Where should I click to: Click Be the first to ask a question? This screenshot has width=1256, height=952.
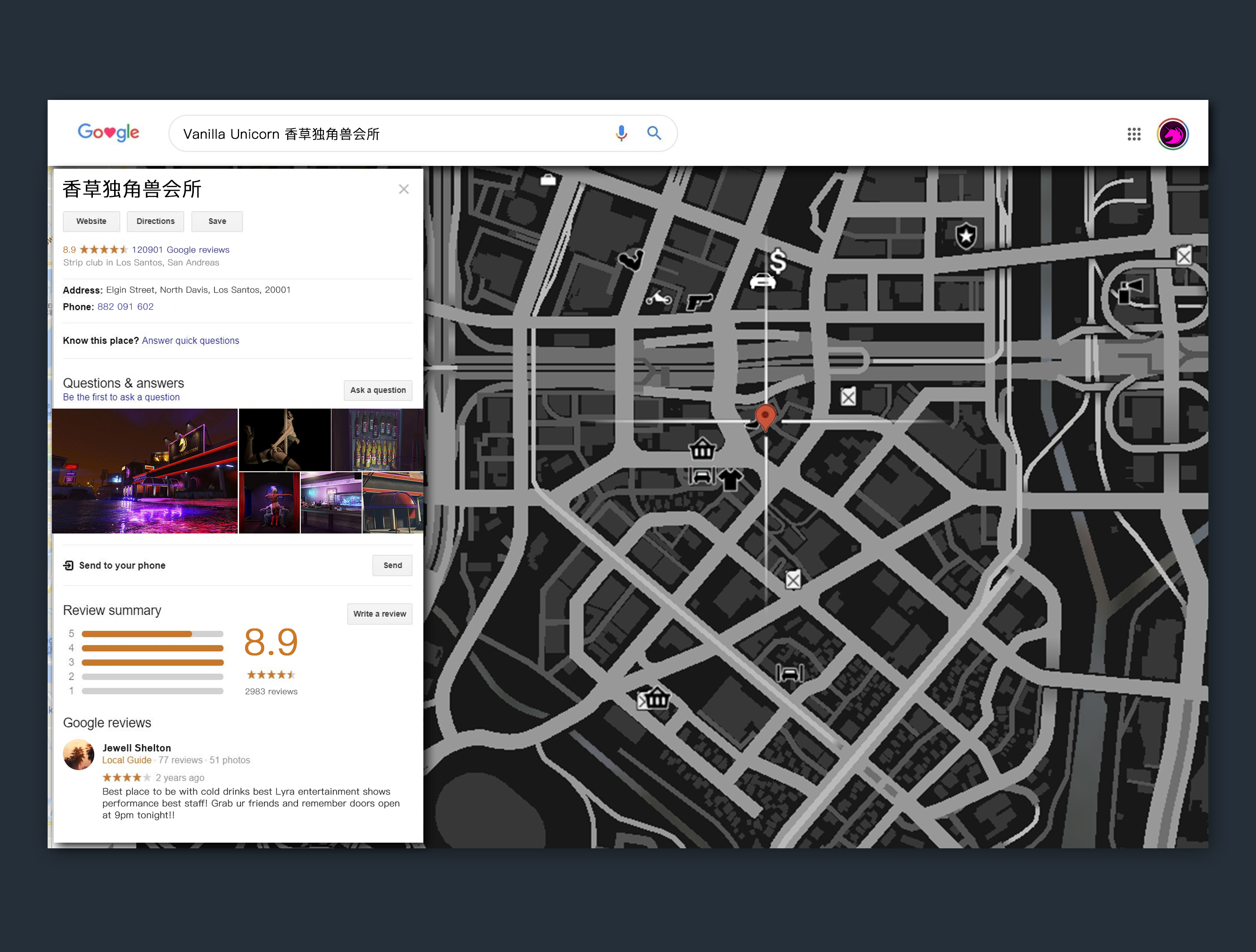tap(122, 397)
